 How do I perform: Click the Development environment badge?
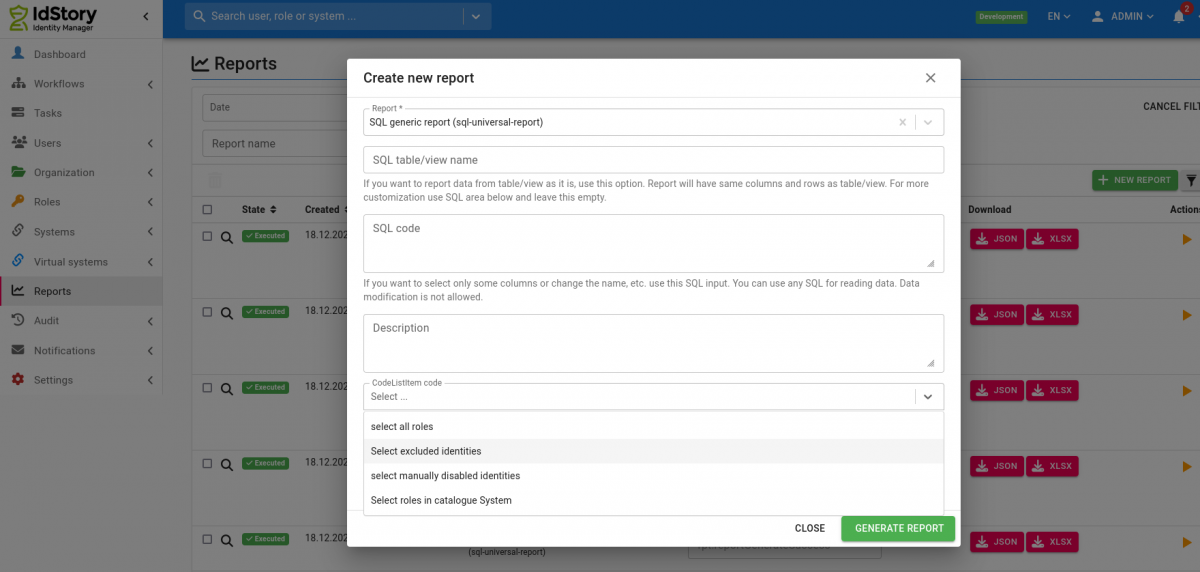pyautogui.click(x=1001, y=17)
